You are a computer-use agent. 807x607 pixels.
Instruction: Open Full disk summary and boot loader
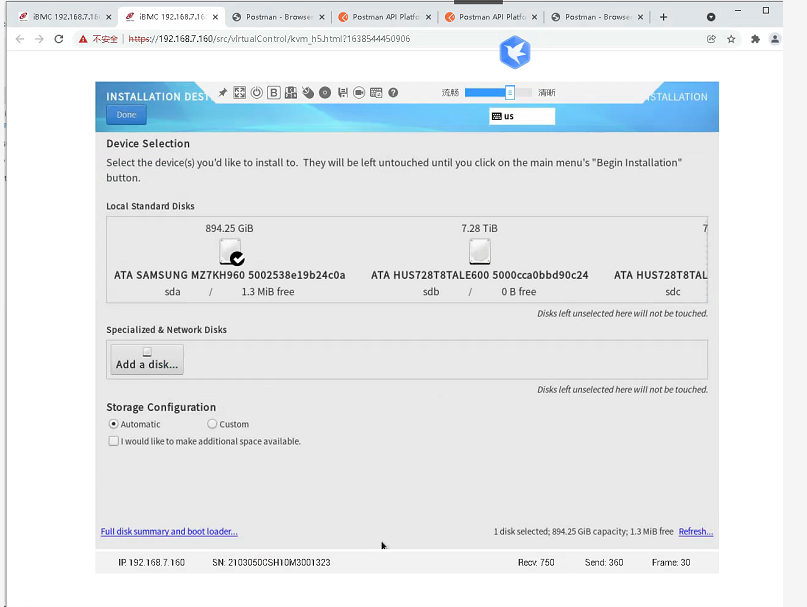[169, 532]
